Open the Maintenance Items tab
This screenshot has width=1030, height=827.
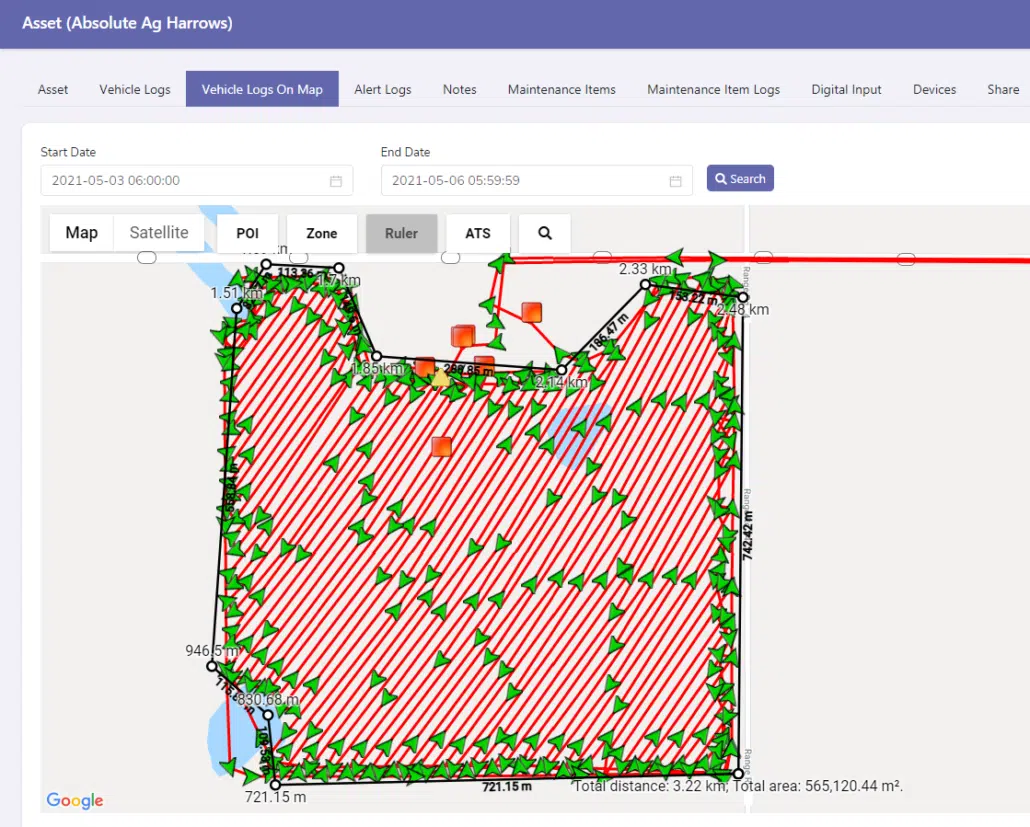pos(561,89)
